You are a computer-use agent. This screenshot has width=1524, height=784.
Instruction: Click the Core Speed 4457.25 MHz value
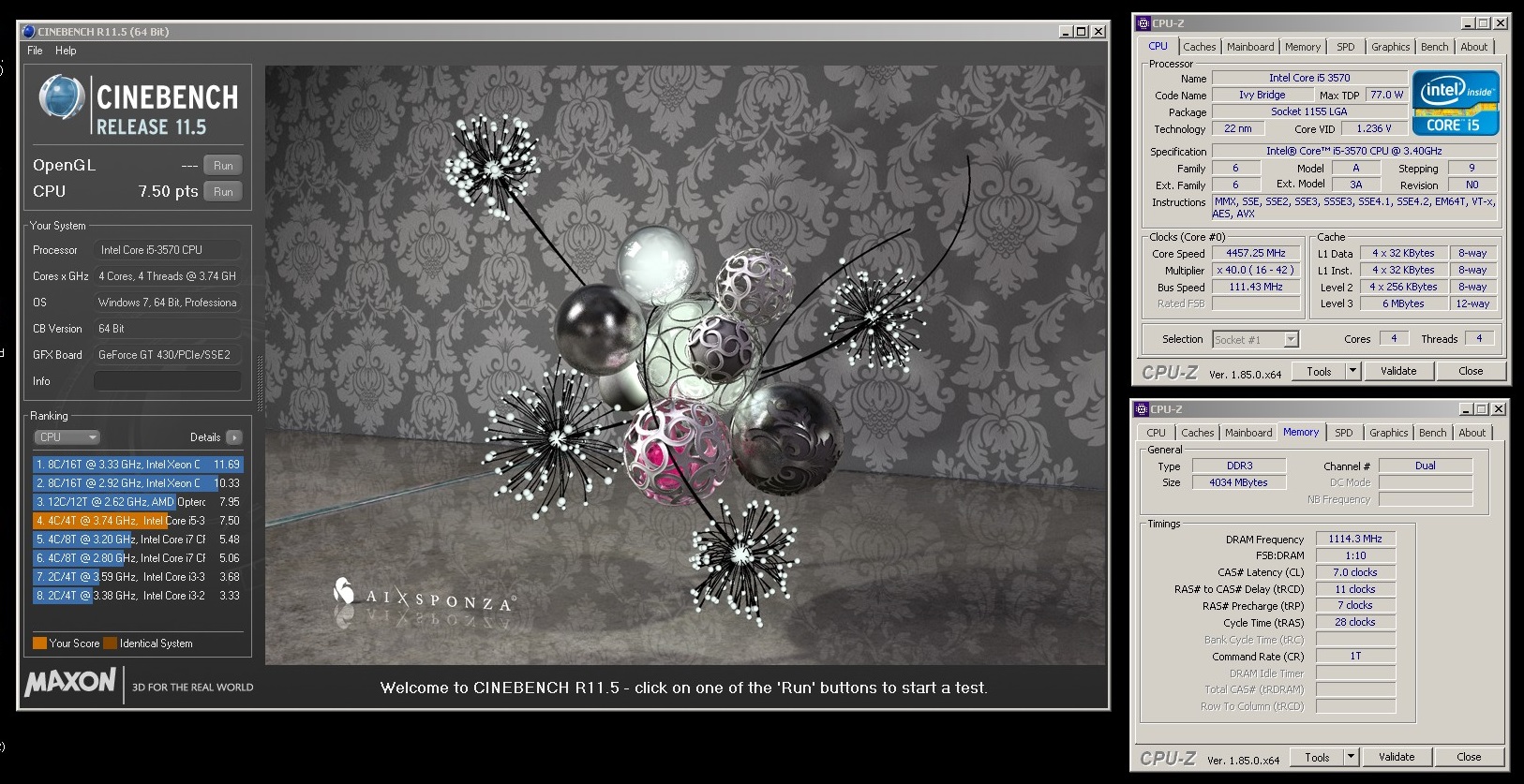coord(1256,253)
